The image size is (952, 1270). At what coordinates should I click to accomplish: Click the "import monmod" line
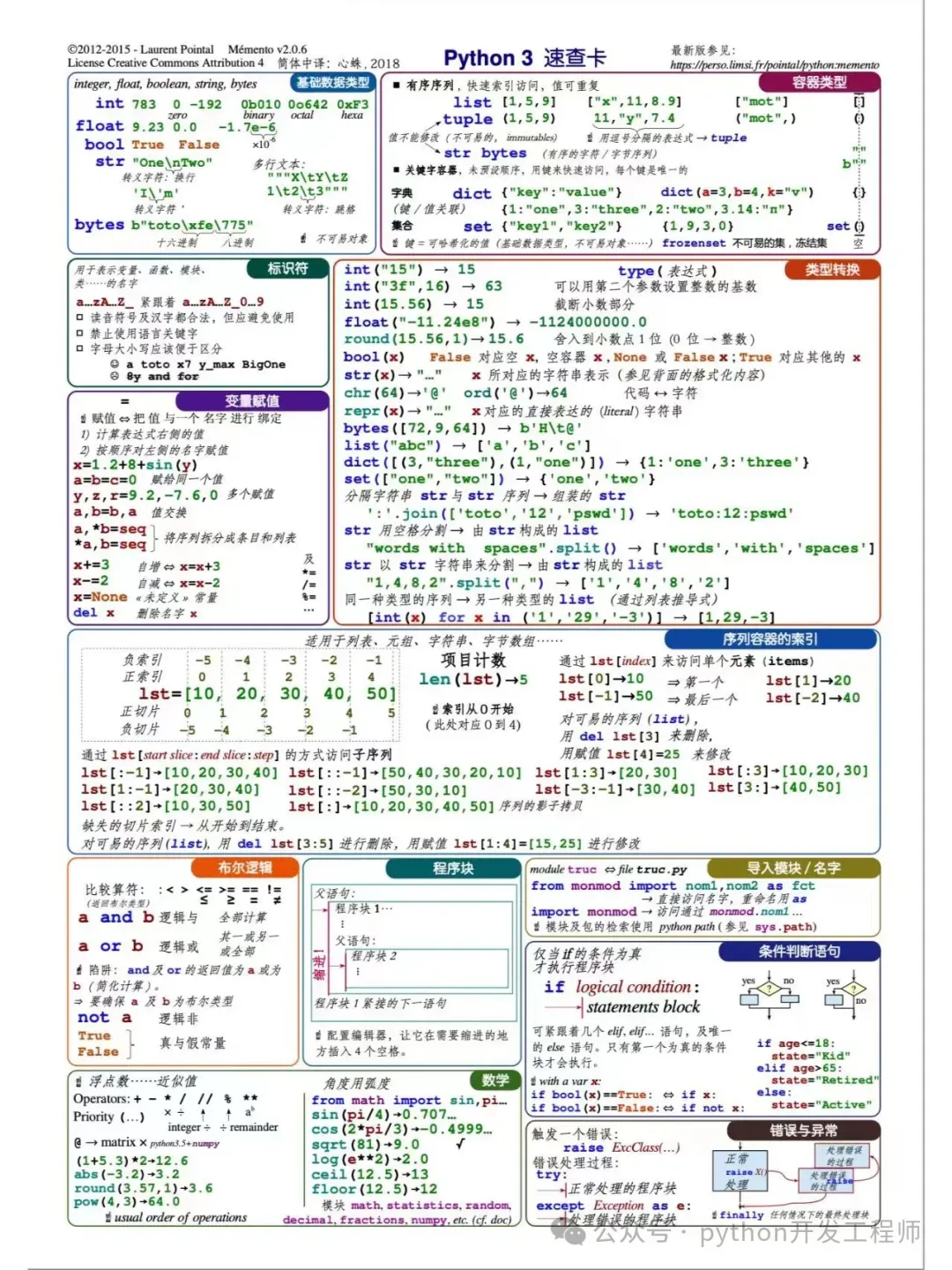click(x=584, y=911)
